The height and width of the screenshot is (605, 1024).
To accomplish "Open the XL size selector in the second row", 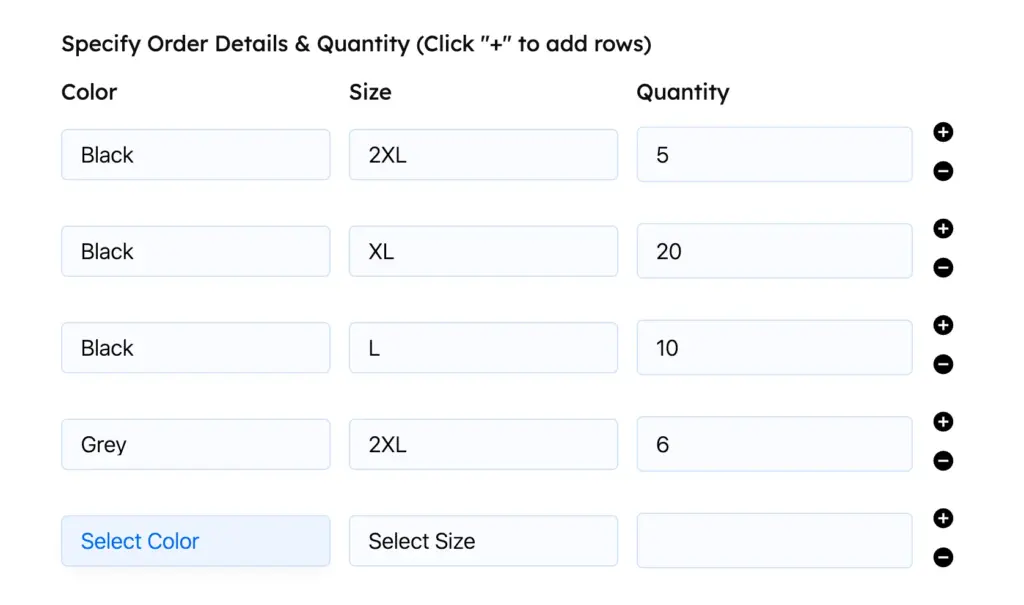I will [x=483, y=251].
